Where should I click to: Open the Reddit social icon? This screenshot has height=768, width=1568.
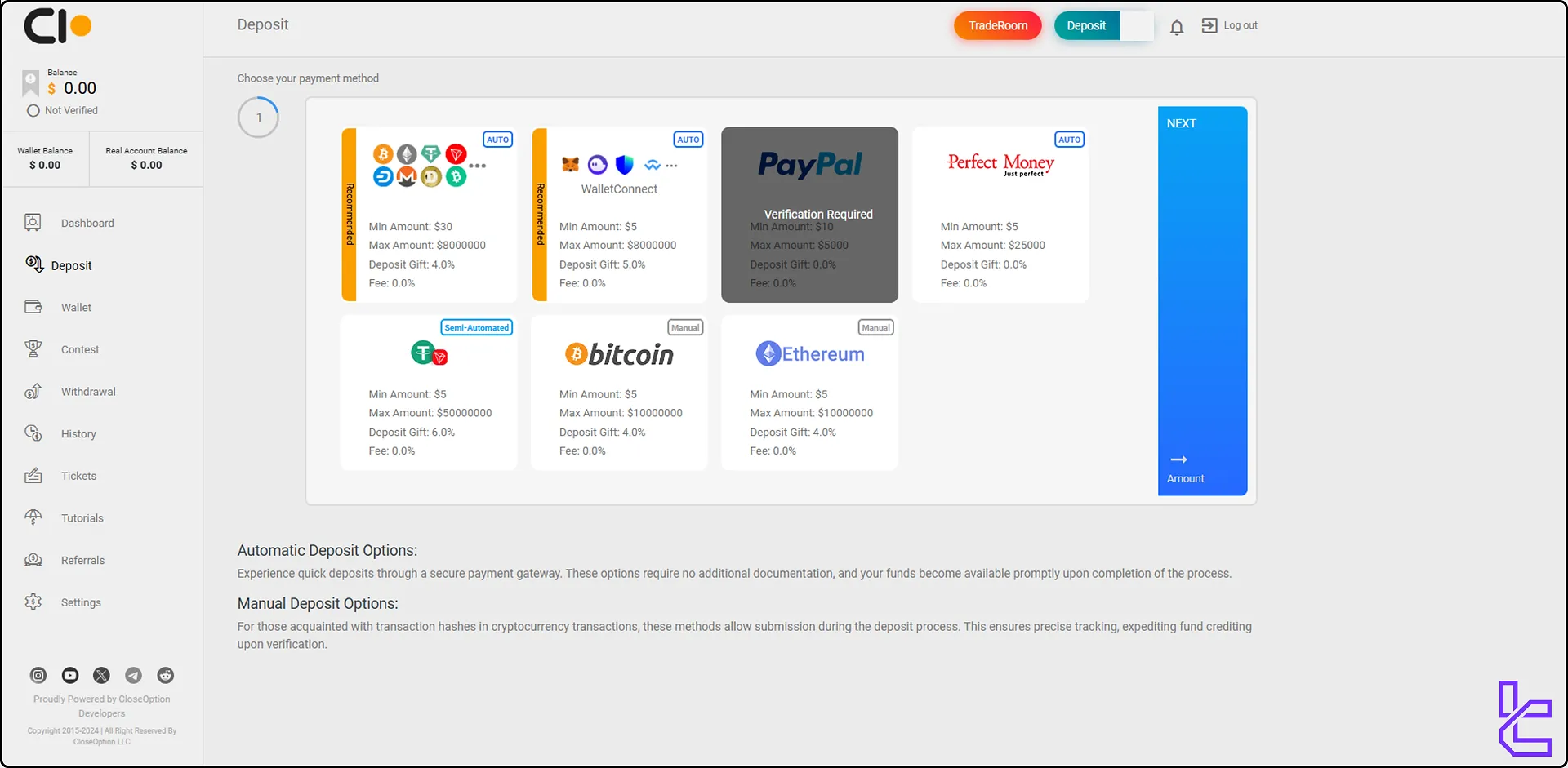pos(165,675)
